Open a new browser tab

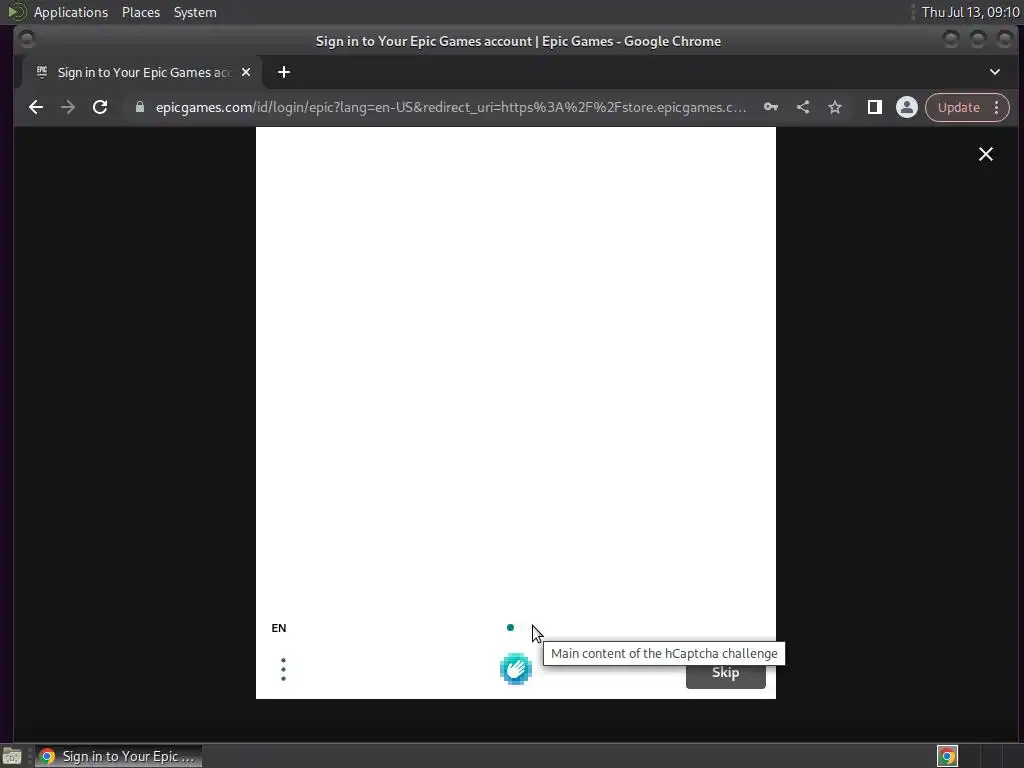(283, 72)
